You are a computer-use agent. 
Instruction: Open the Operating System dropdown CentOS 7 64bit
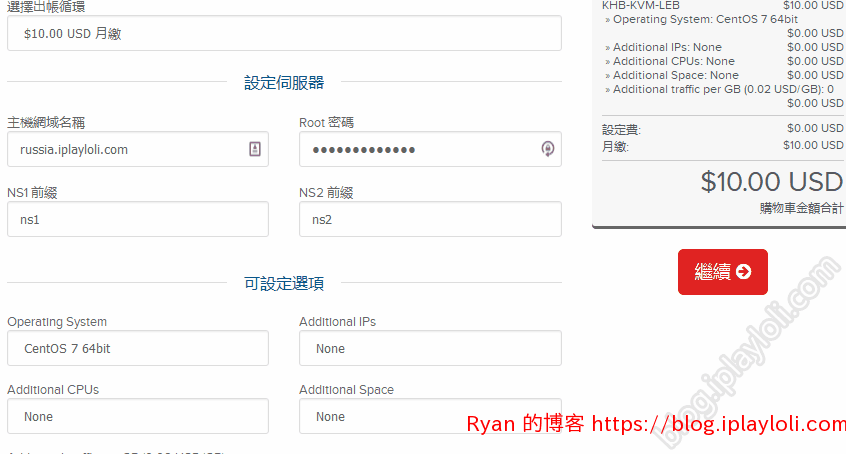[x=138, y=348]
